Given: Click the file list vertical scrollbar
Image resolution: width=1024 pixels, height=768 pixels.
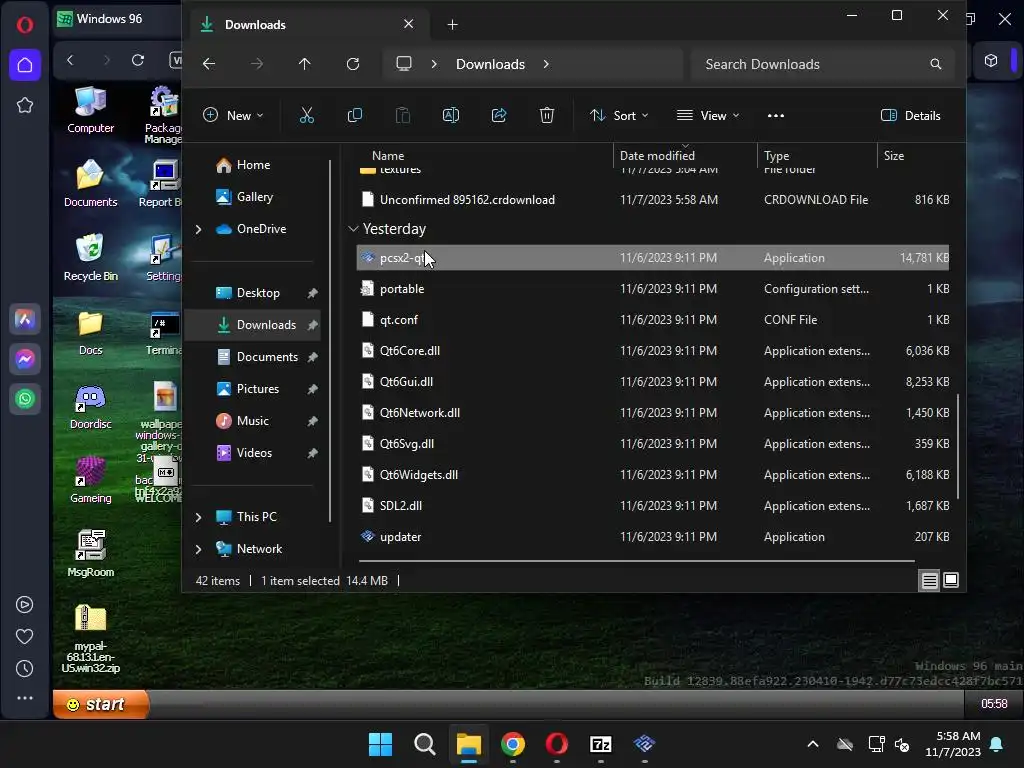Looking at the screenshot, I should click(957, 445).
